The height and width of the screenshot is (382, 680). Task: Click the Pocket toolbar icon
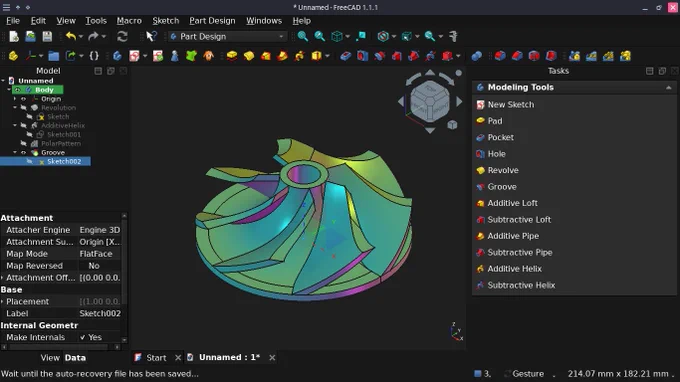coord(346,56)
